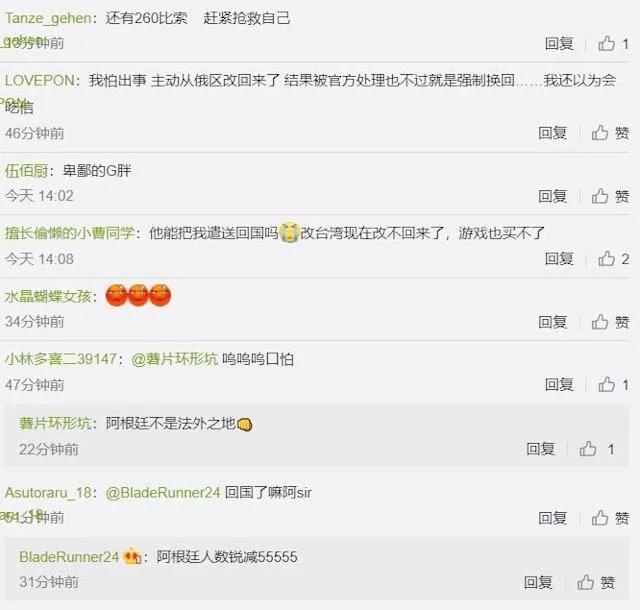Reply to the 14:08 comment
Screen dimensions: 640x610
click(x=559, y=258)
